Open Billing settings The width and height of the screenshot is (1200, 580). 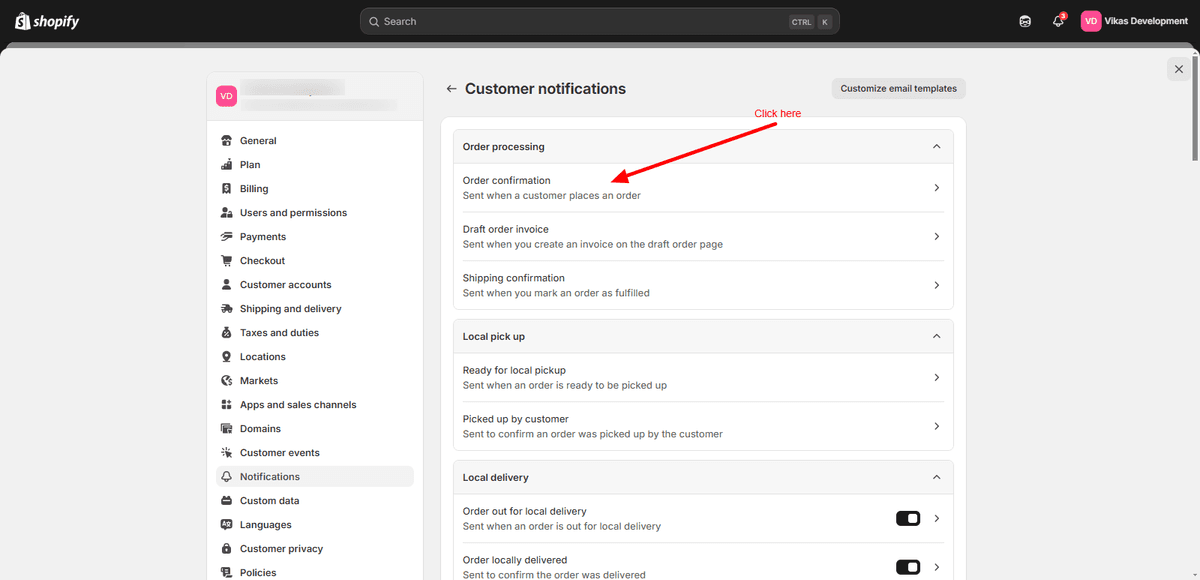[315, 189]
